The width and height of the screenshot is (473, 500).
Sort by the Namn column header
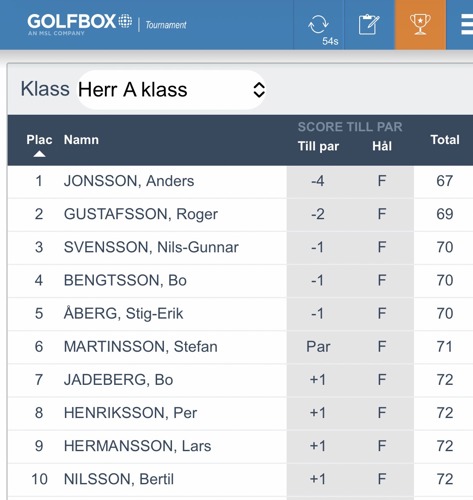click(81, 140)
